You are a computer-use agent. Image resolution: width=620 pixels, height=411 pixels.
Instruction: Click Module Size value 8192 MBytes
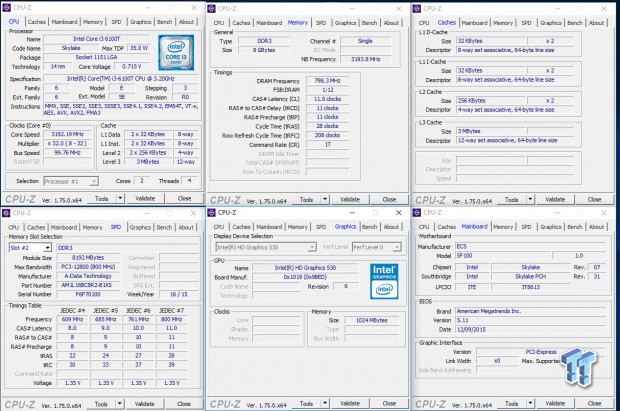point(88,258)
